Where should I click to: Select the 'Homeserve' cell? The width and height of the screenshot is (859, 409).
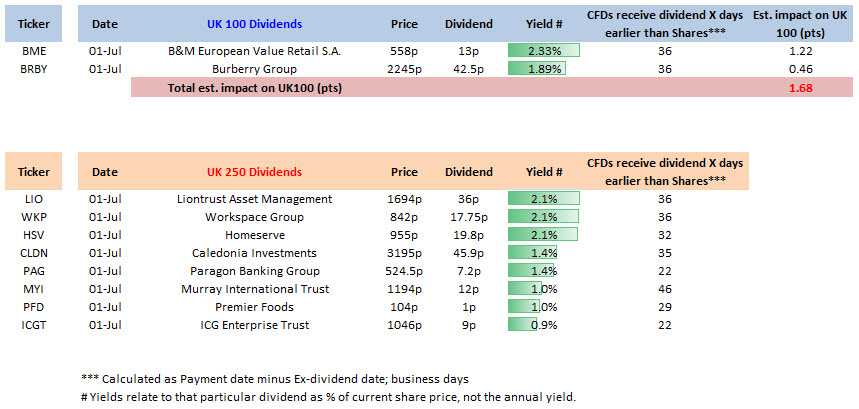coord(254,235)
